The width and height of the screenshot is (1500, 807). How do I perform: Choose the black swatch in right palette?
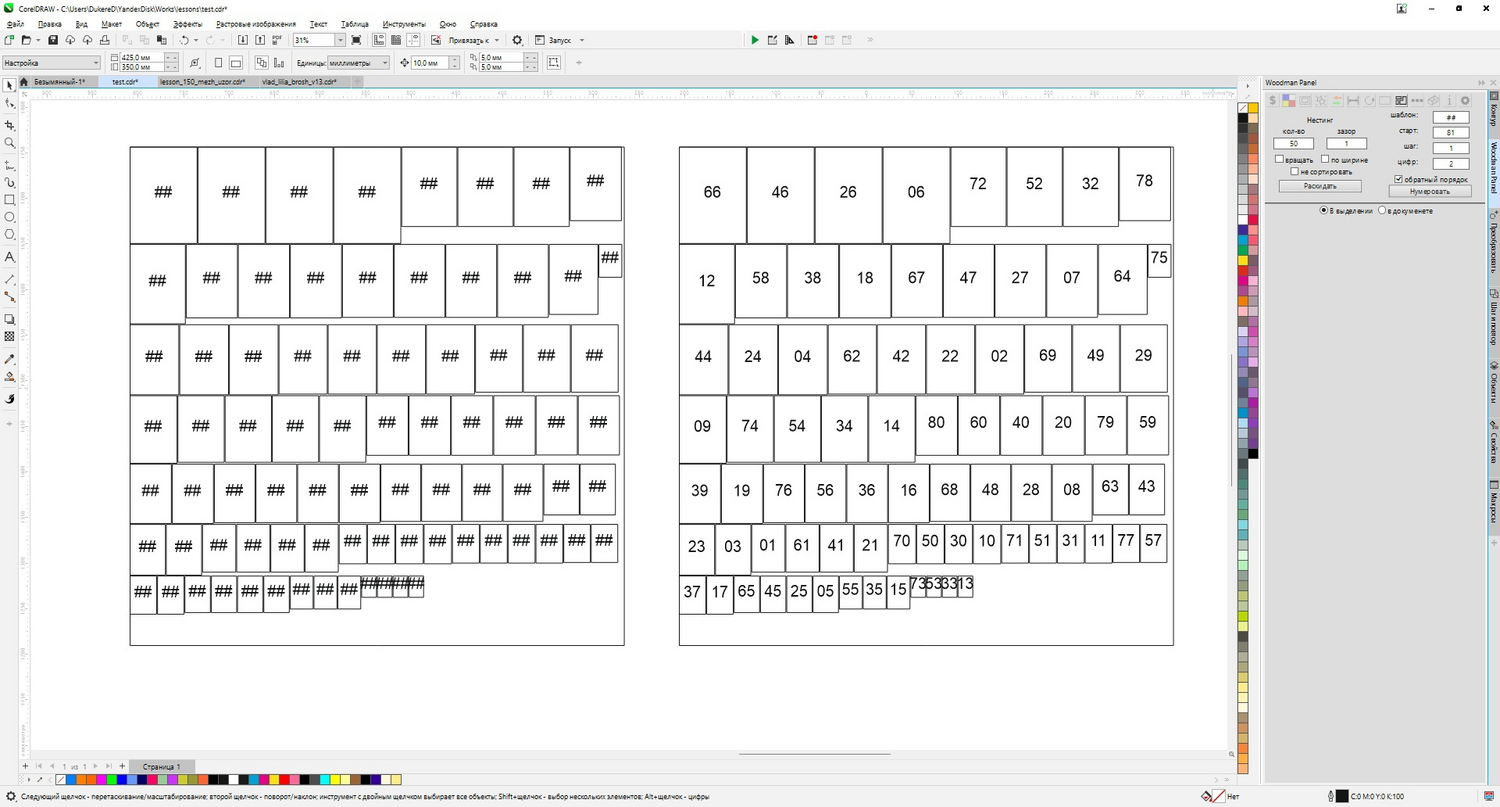(1243, 117)
